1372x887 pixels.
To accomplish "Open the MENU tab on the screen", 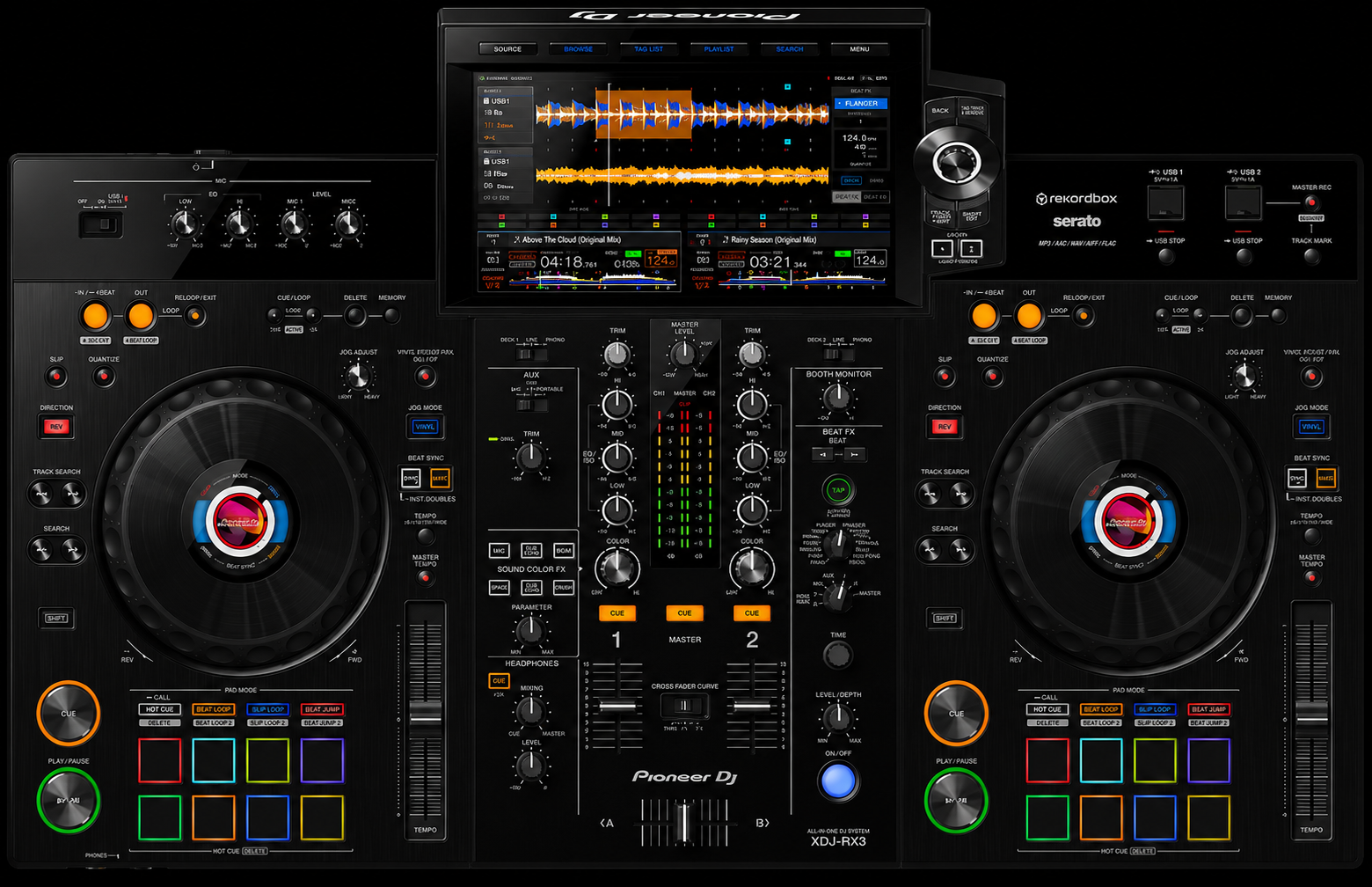I will [x=859, y=49].
